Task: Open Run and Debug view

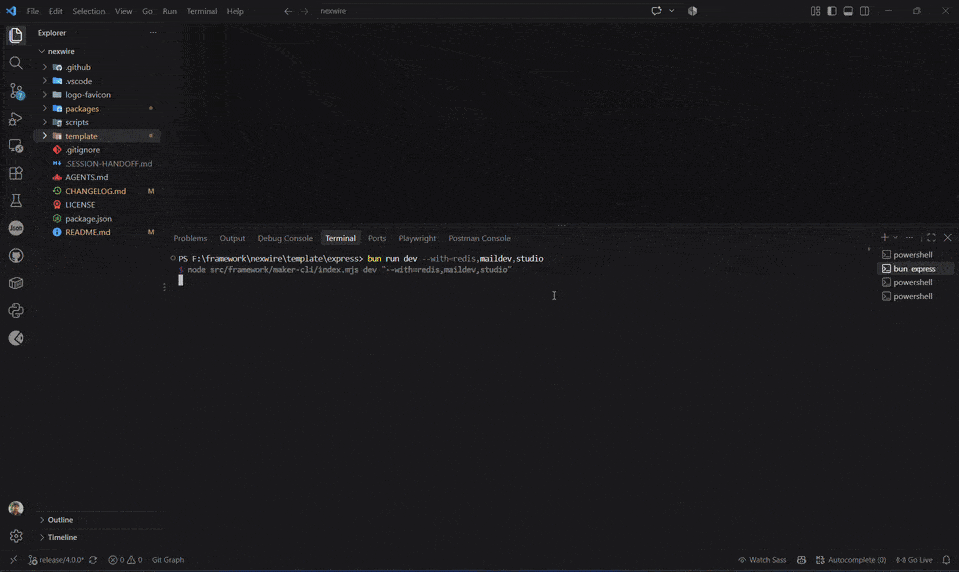Action: coord(16,119)
